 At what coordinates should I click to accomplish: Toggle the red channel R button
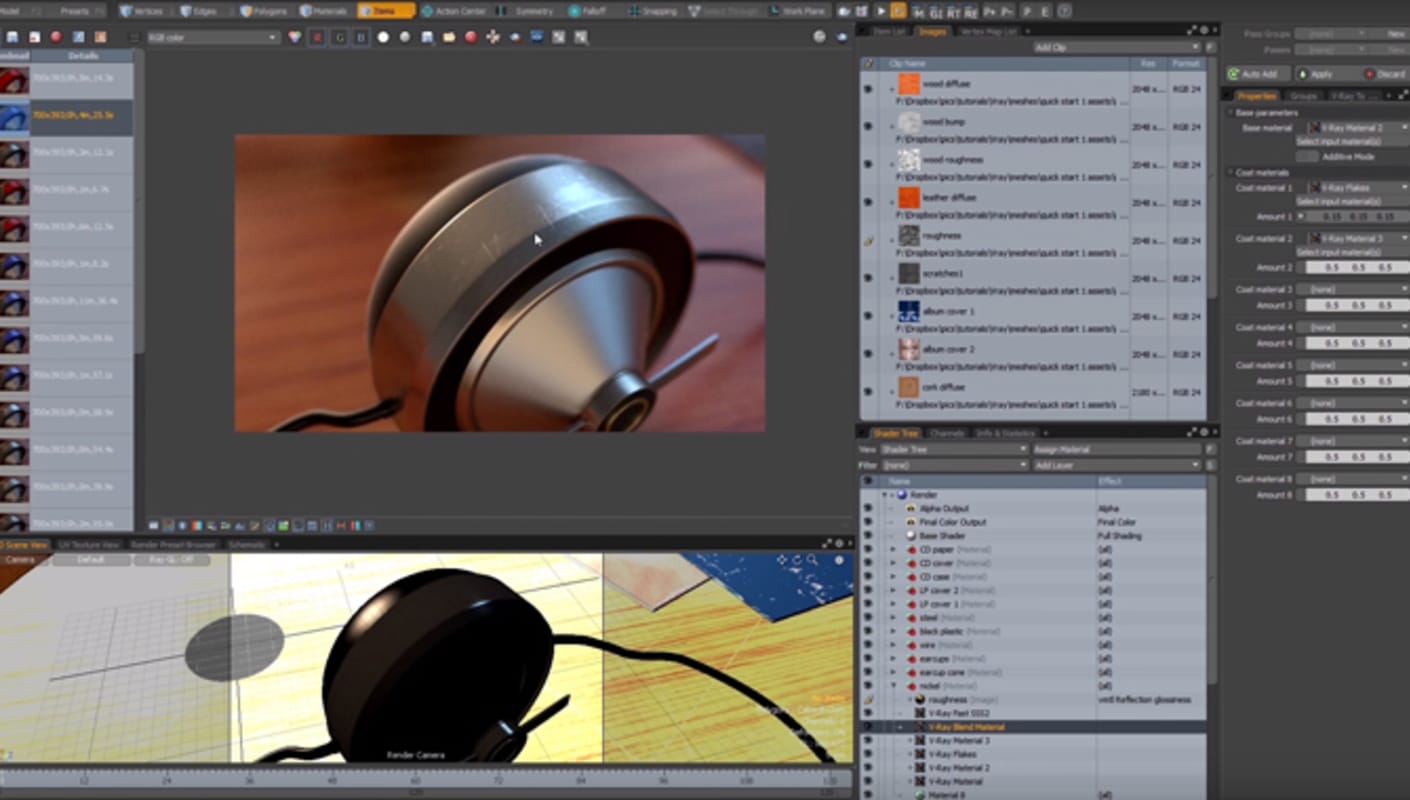(317, 37)
